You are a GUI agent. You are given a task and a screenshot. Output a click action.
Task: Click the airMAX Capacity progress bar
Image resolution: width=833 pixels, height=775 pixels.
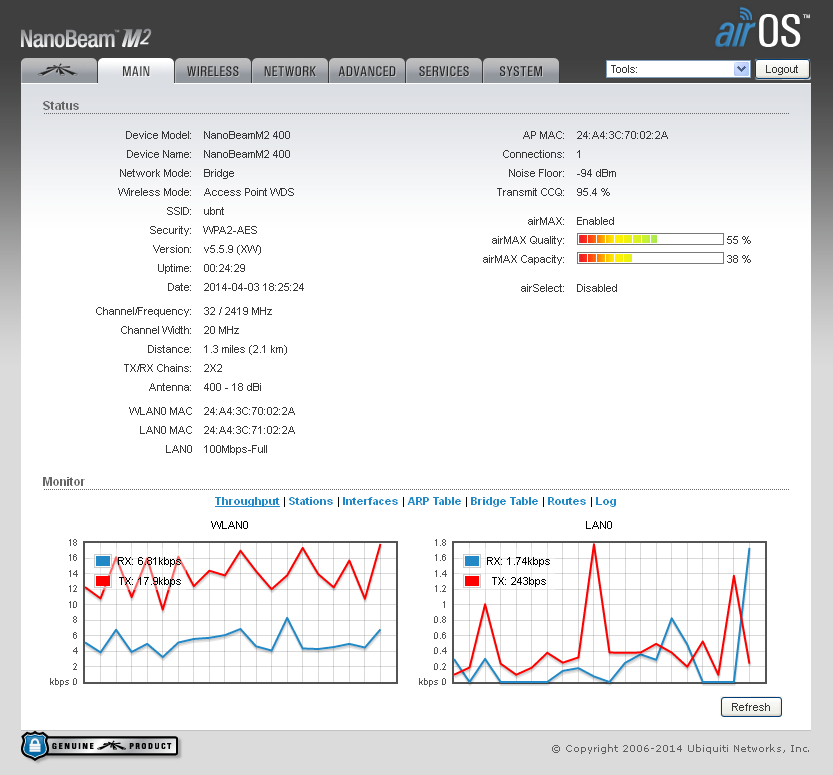point(650,259)
